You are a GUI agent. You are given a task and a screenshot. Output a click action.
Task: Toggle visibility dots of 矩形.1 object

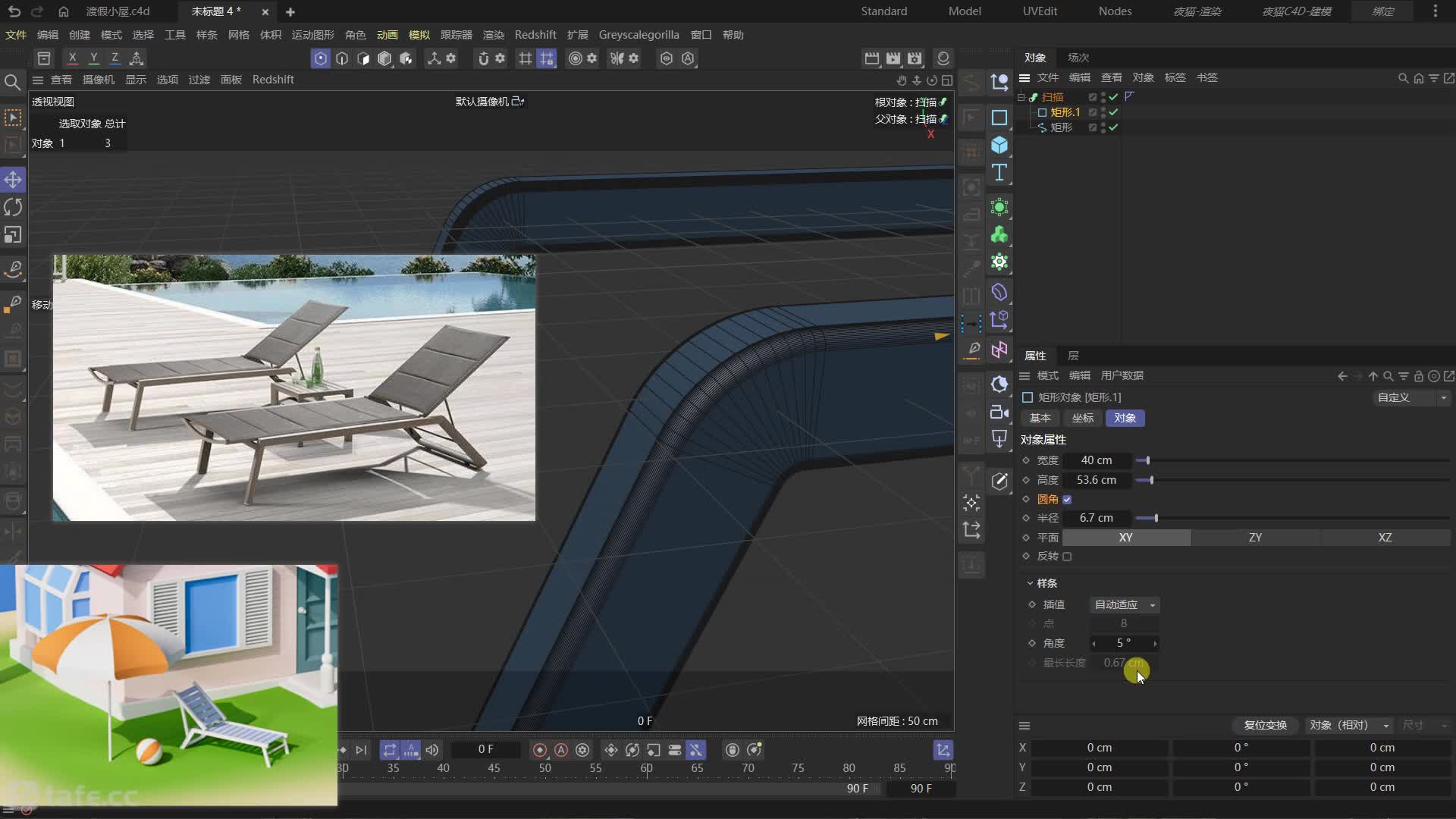point(1103,112)
